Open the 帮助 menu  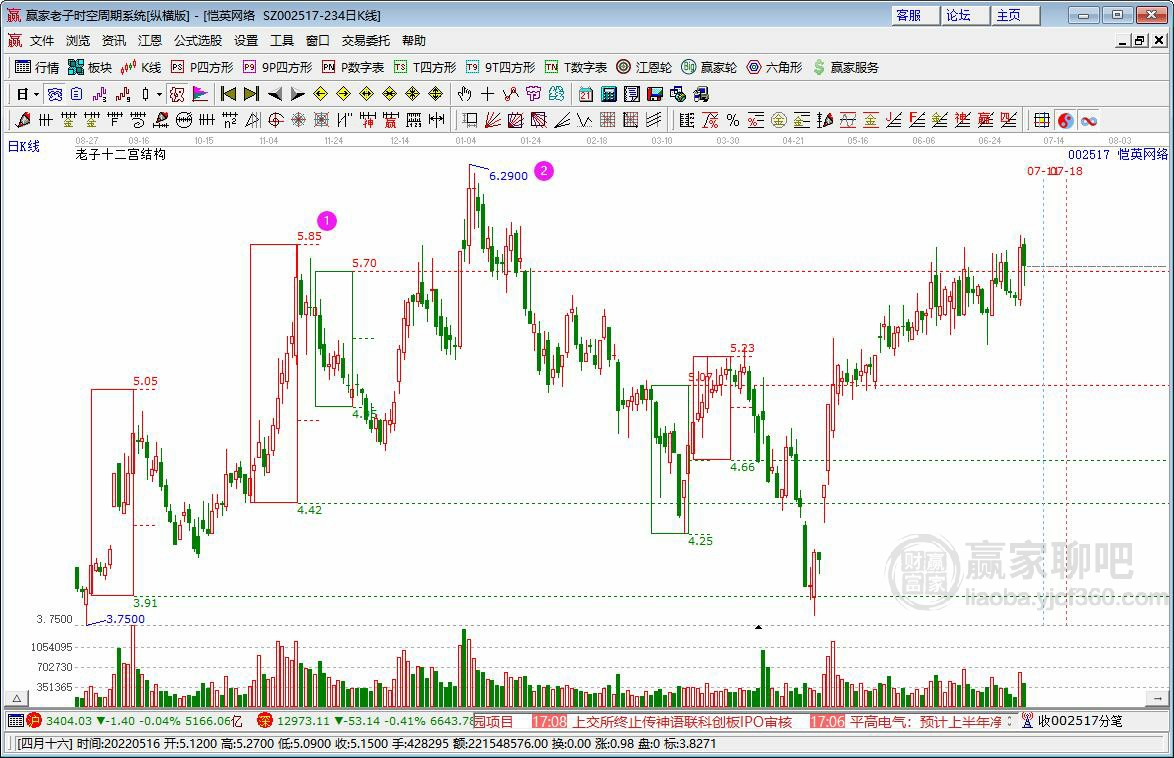pyautogui.click(x=413, y=40)
